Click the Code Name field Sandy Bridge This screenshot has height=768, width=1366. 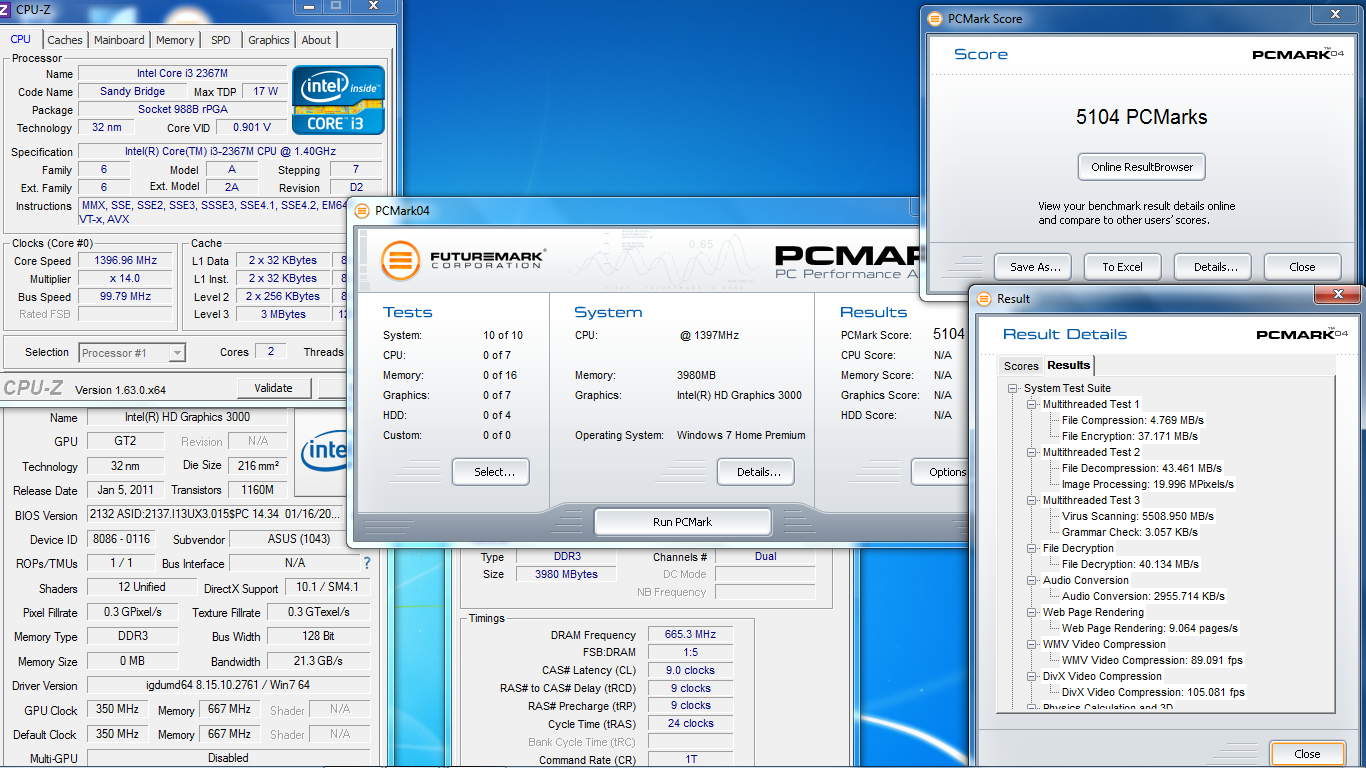132,91
